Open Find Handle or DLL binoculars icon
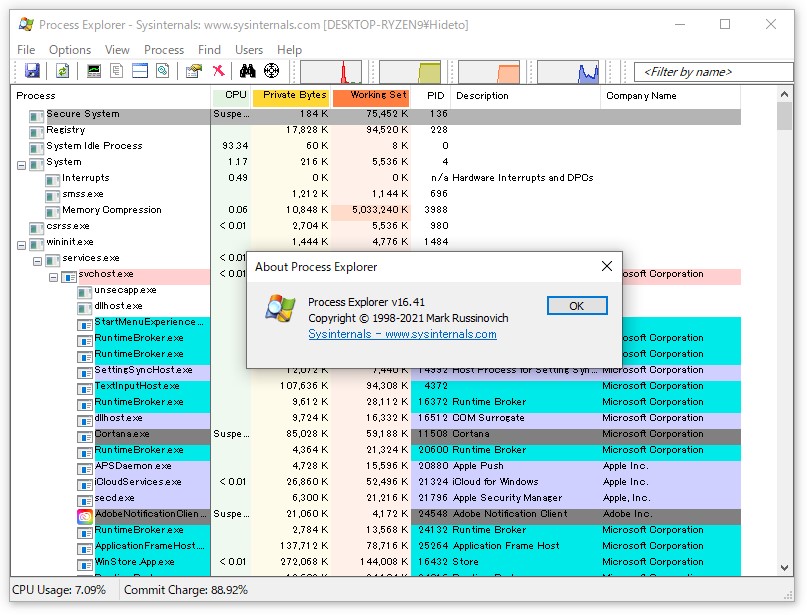This screenshot has width=807, height=616. coord(247,70)
